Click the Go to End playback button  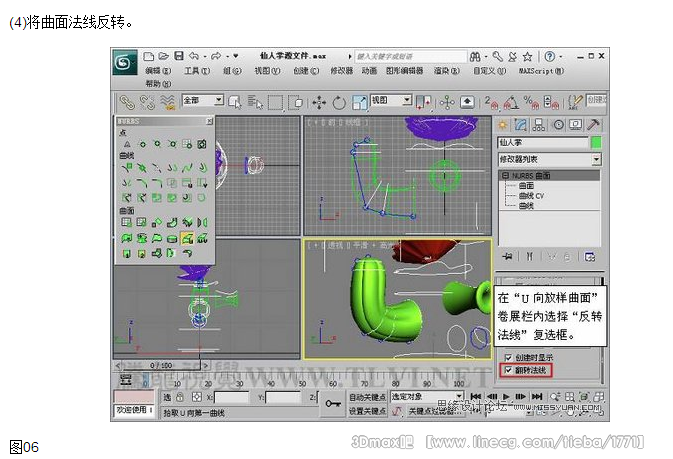tap(537, 396)
